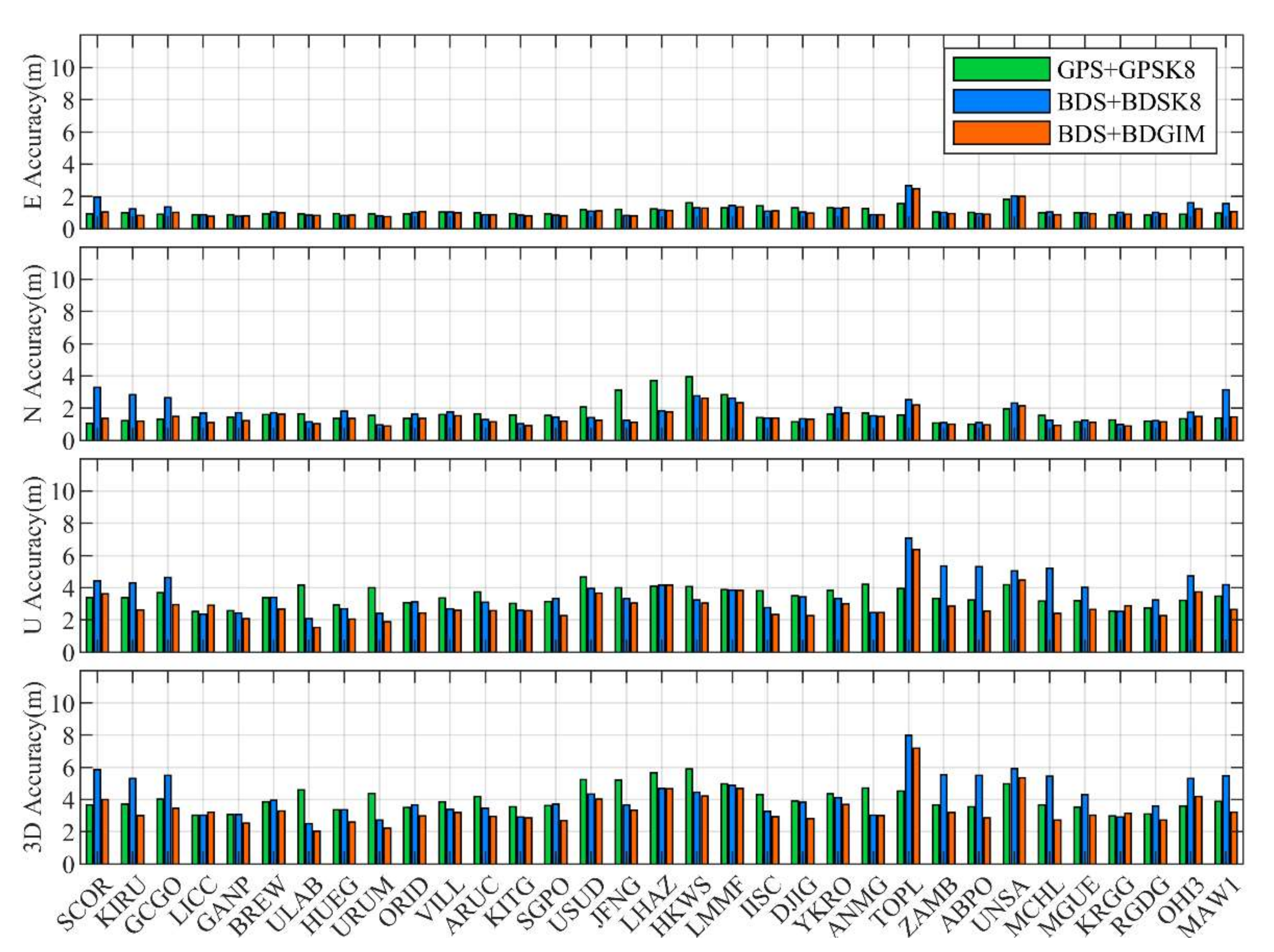Screen dimensions: 1274x952
Task: Click the blue TOPL bar in U Accuracy panel
Action: tap(909, 594)
